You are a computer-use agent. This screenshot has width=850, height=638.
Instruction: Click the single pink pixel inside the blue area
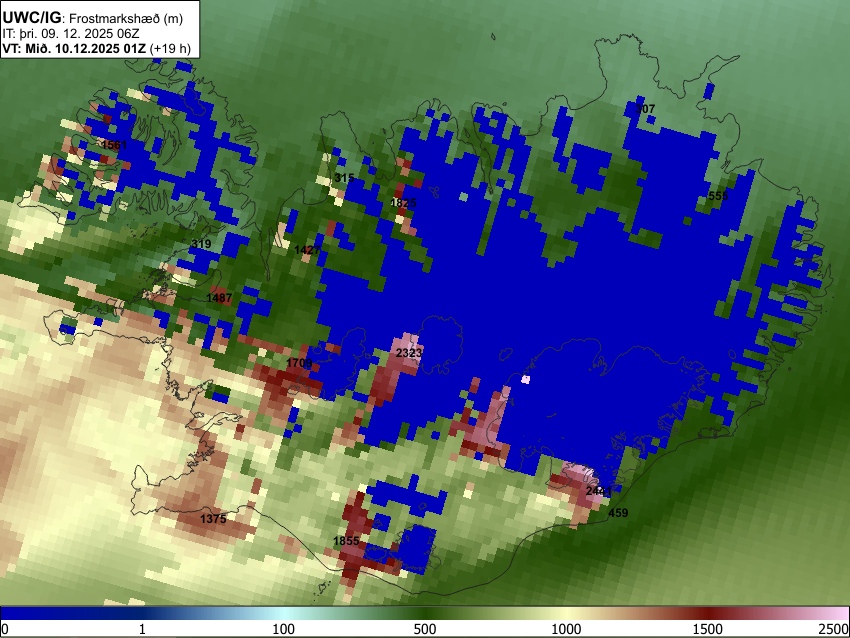pyautogui.click(x=525, y=379)
